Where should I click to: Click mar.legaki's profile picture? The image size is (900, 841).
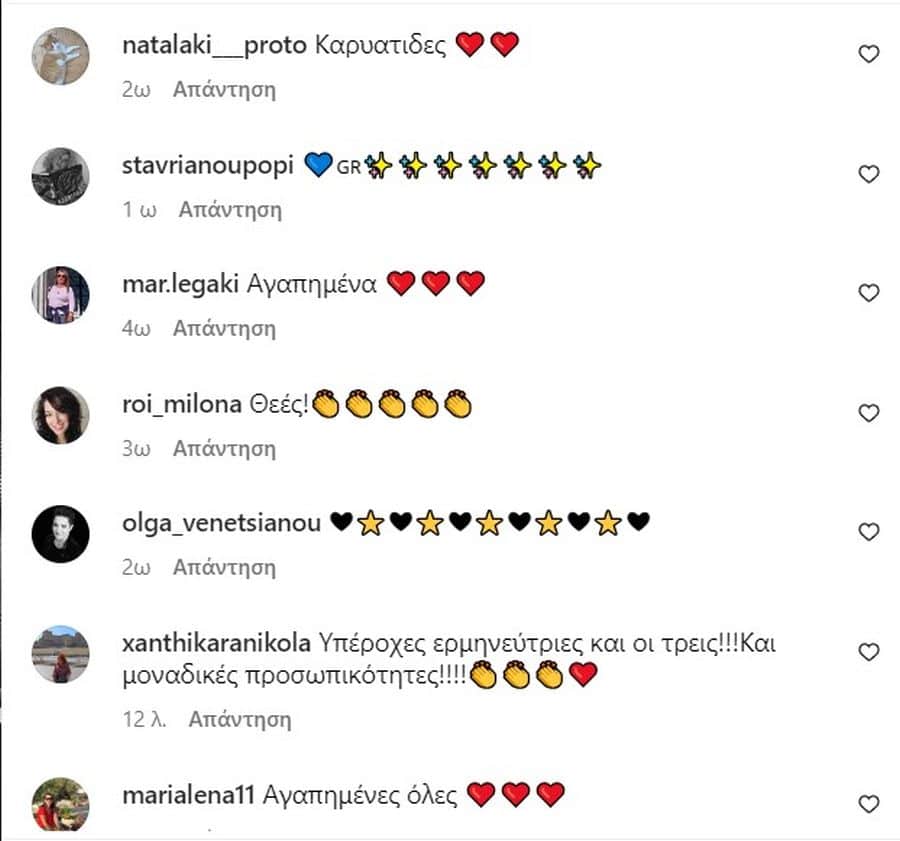point(60,295)
